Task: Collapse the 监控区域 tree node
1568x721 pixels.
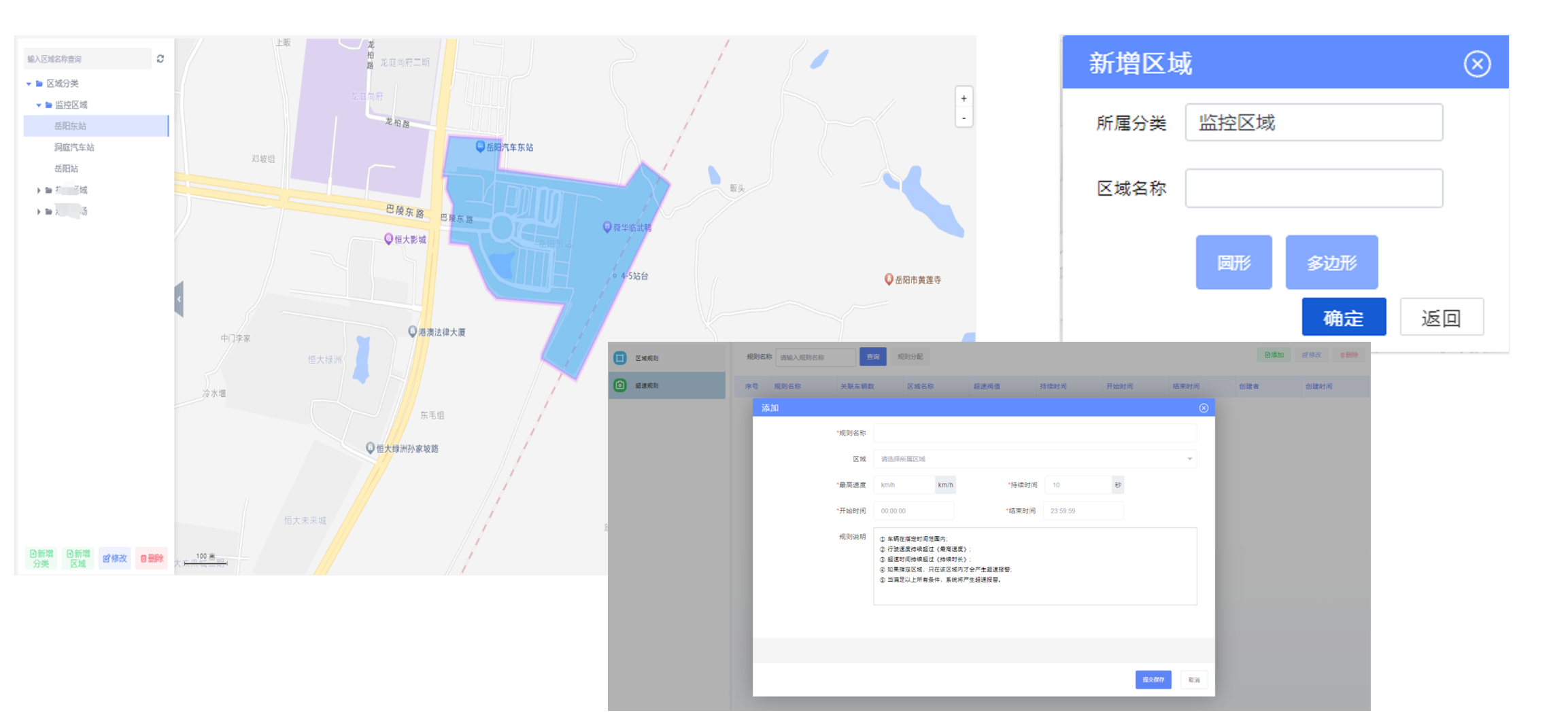Action: [x=38, y=105]
